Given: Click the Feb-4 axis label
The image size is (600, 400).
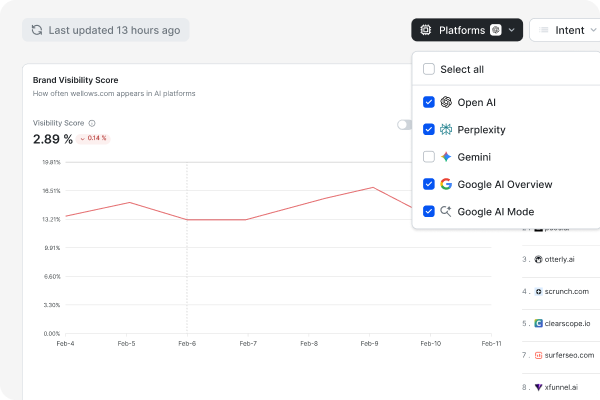Looking at the screenshot, I should pyautogui.click(x=65, y=343).
